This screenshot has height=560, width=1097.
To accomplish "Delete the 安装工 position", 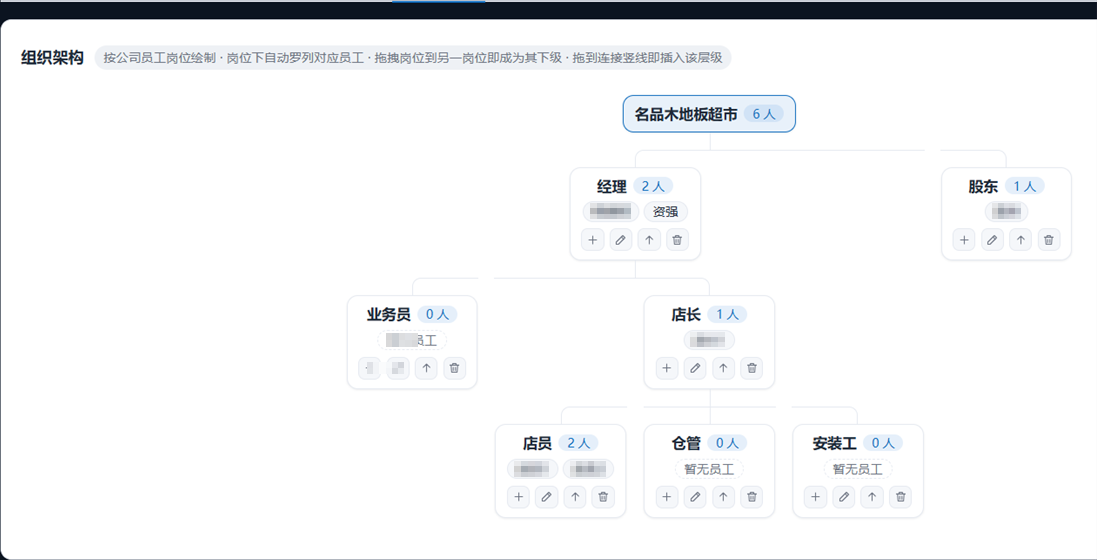I will pos(900,497).
